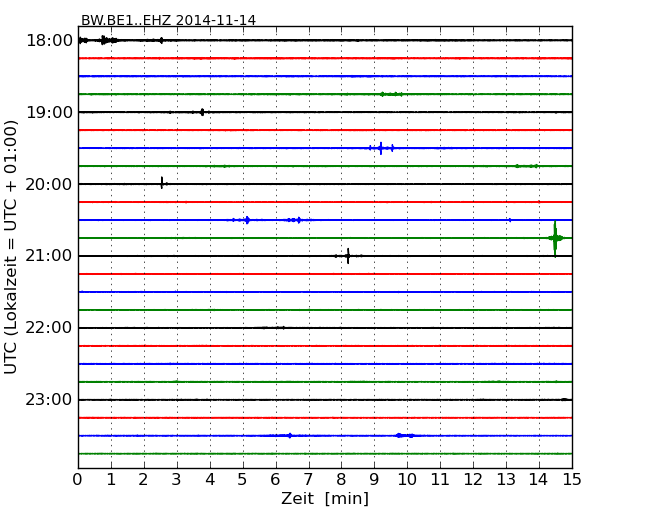Click the x-axis tick label 3
This screenshot has width=650, height=520.
click(177, 479)
